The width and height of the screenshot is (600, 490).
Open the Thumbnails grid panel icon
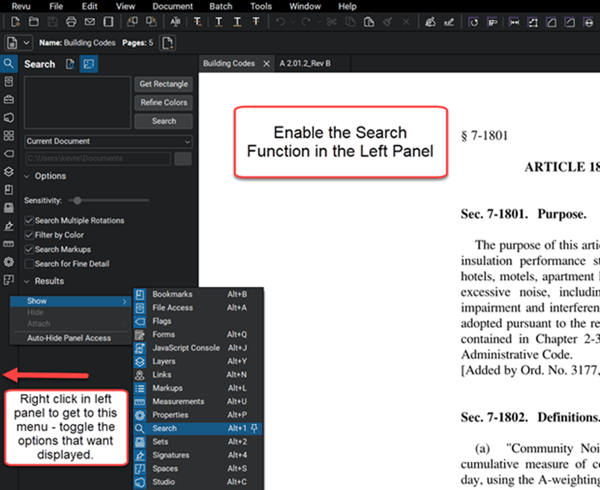click(9, 135)
